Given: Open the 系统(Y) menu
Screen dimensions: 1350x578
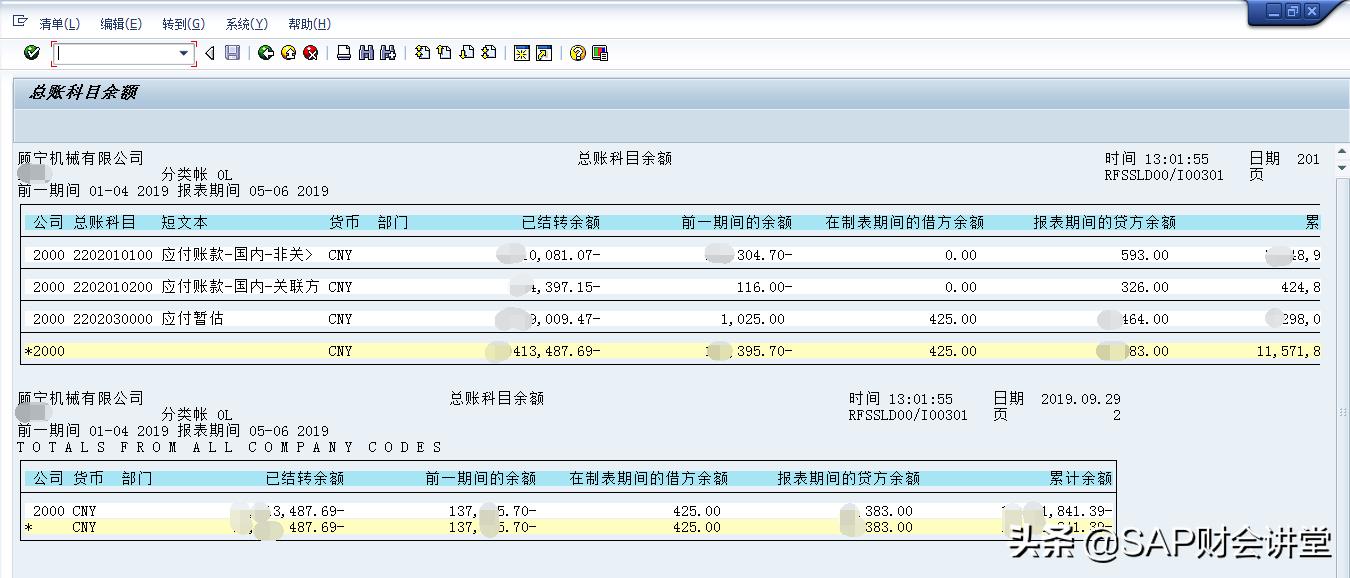Looking at the screenshot, I should point(246,23).
